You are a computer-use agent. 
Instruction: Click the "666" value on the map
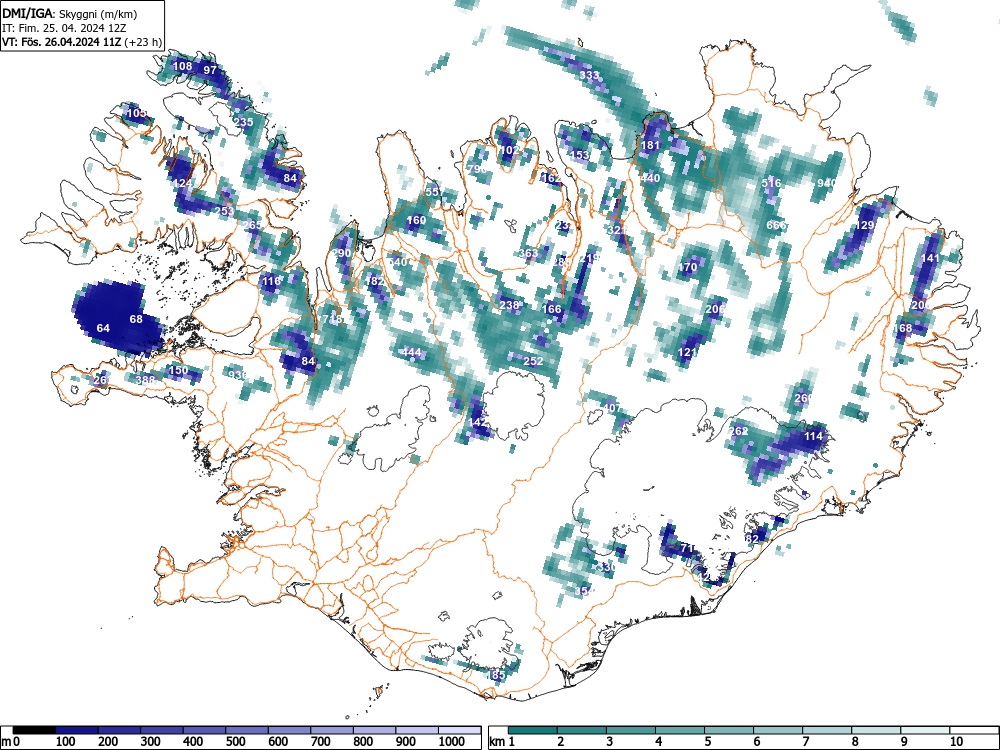pyautogui.click(x=776, y=225)
